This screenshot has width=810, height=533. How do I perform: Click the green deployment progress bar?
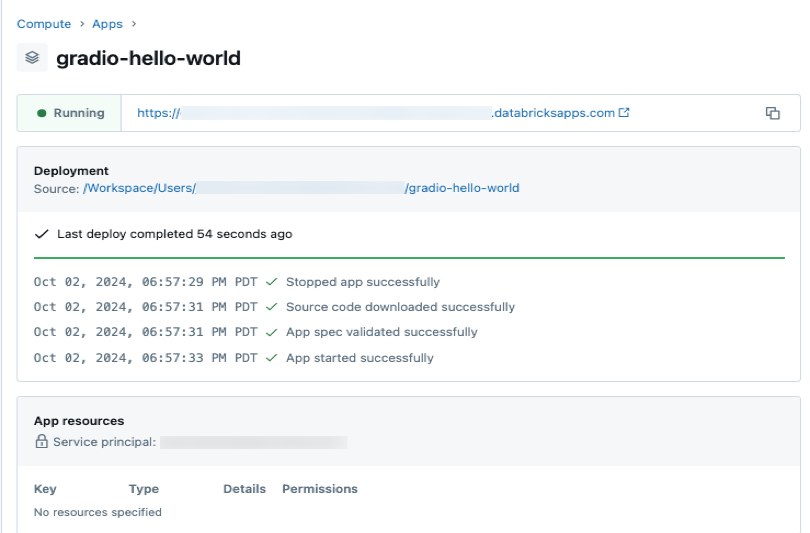(408, 258)
